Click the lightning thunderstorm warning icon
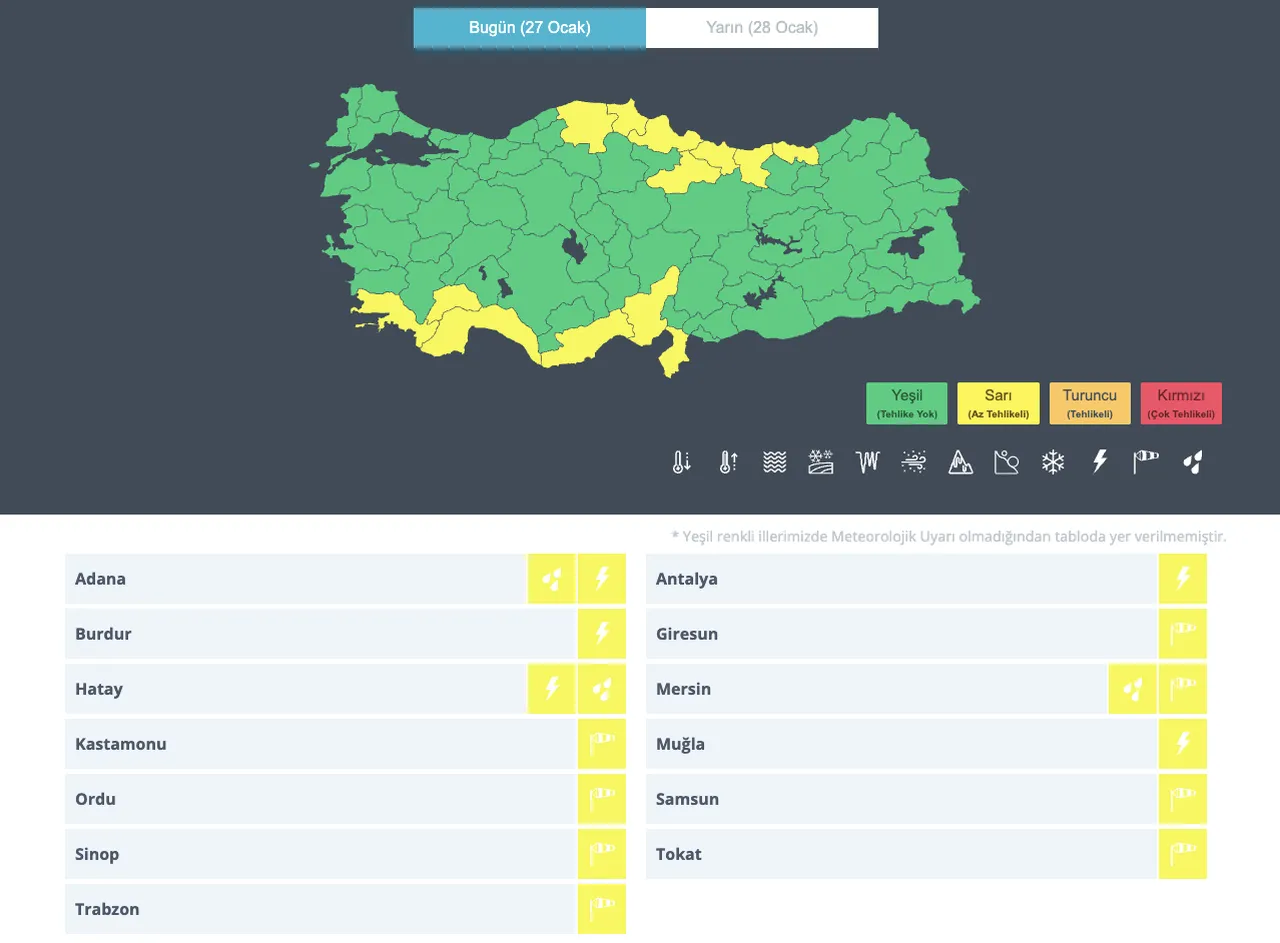This screenshot has width=1280, height=943. pyautogui.click(x=1099, y=462)
